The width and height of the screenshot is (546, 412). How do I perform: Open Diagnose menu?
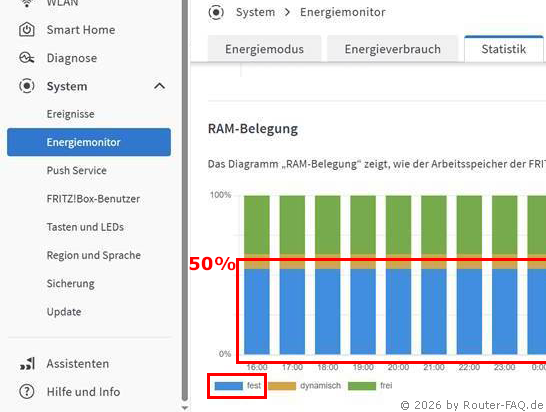click(x=72, y=58)
